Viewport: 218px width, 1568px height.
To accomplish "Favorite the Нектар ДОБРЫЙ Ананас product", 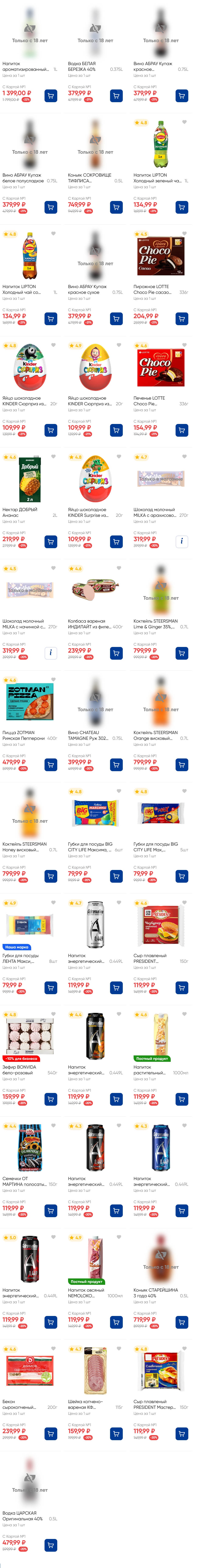I will [x=54, y=457].
